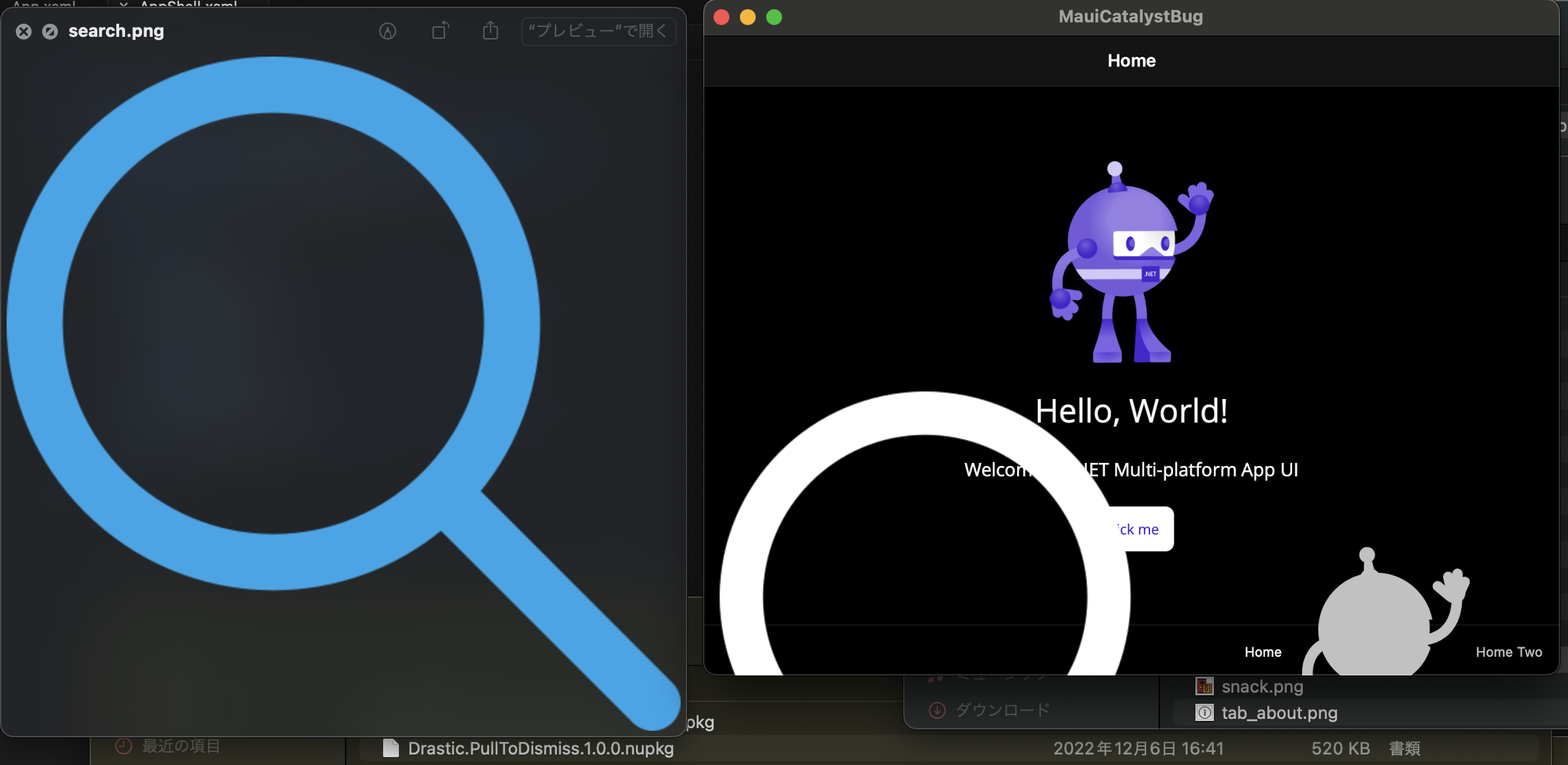
Task: Select the tab_about.png file row
Action: [x=1279, y=713]
